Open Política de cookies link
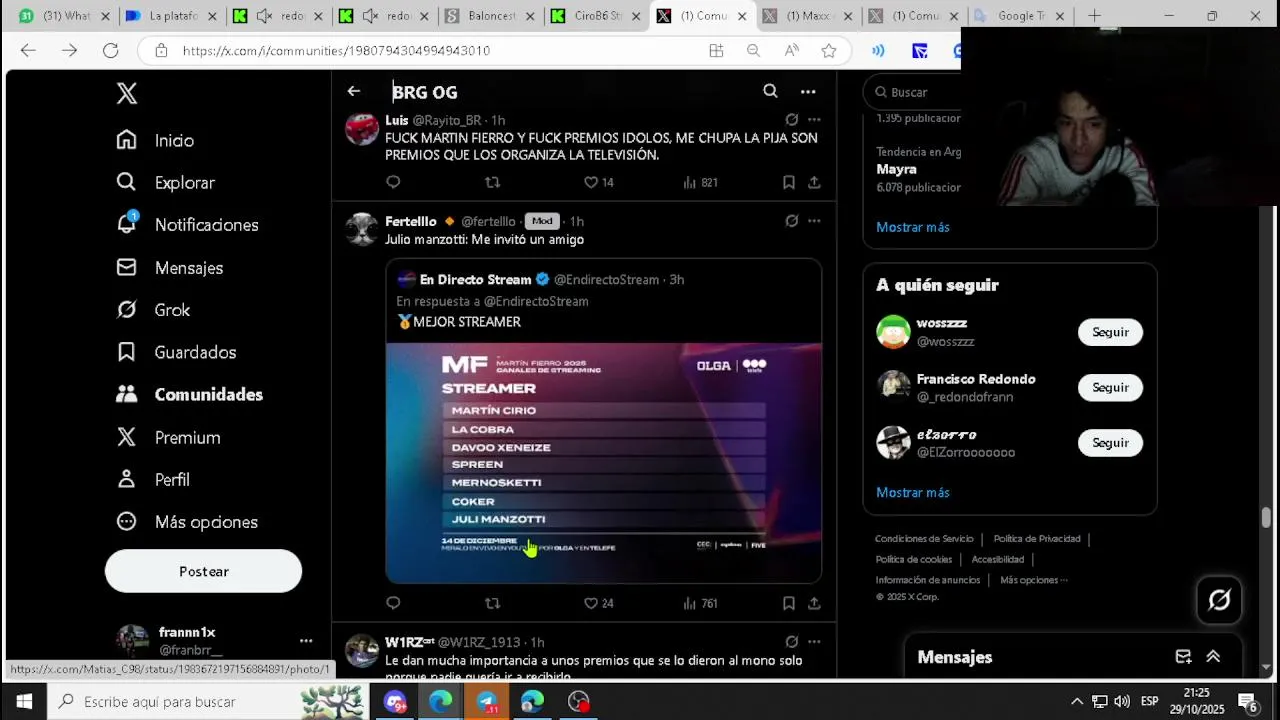Image resolution: width=1280 pixels, height=720 pixels. click(914, 559)
